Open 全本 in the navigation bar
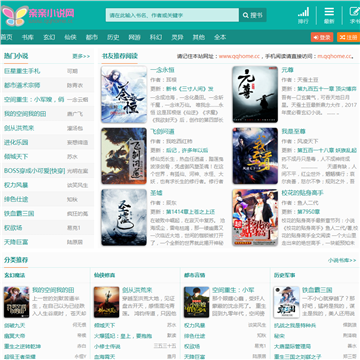This screenshot has height=360, width=360. pos(220,37)
